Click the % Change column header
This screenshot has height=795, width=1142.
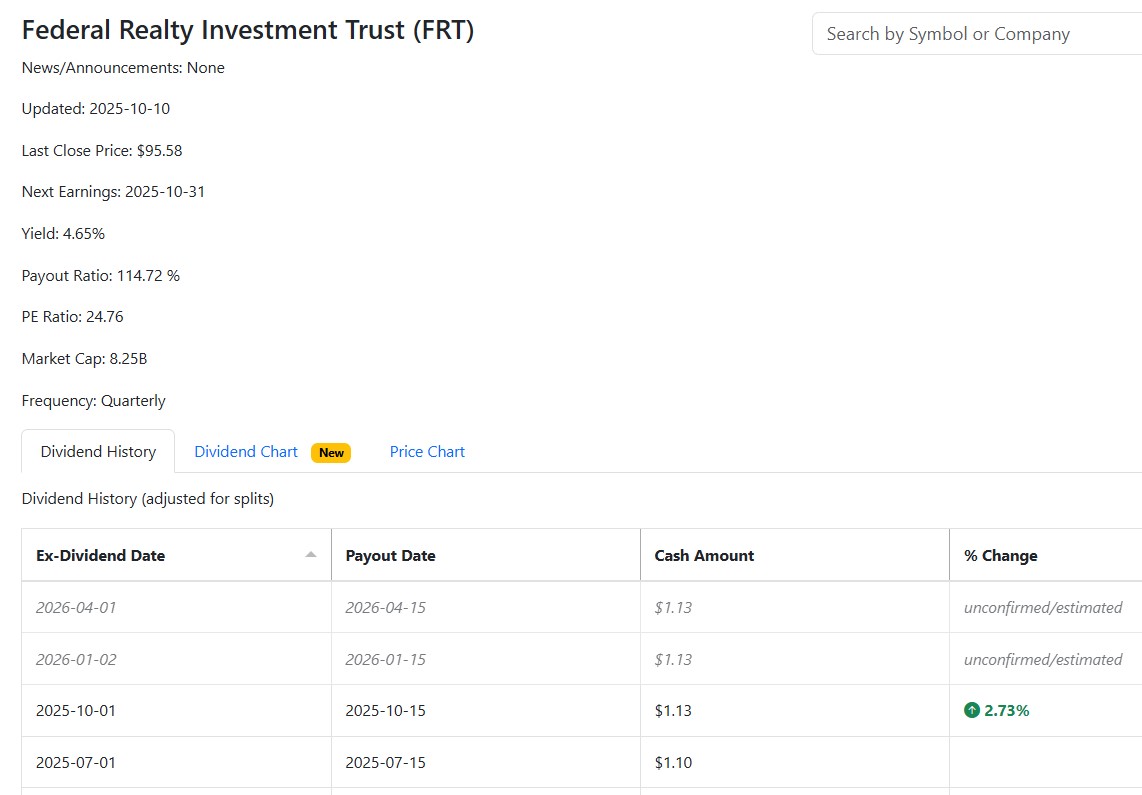[1000, 555]
